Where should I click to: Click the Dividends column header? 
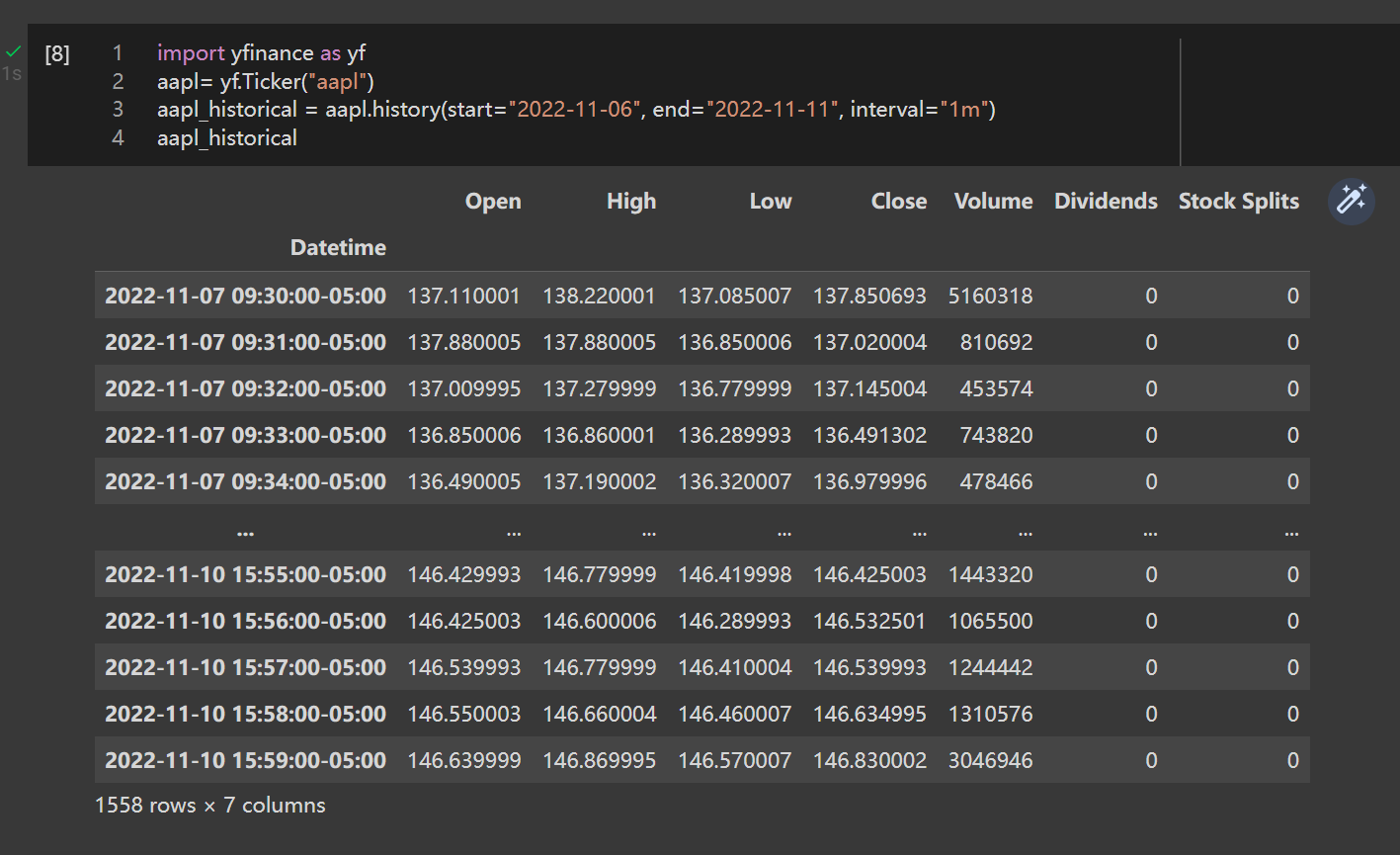pos(1106,202)
